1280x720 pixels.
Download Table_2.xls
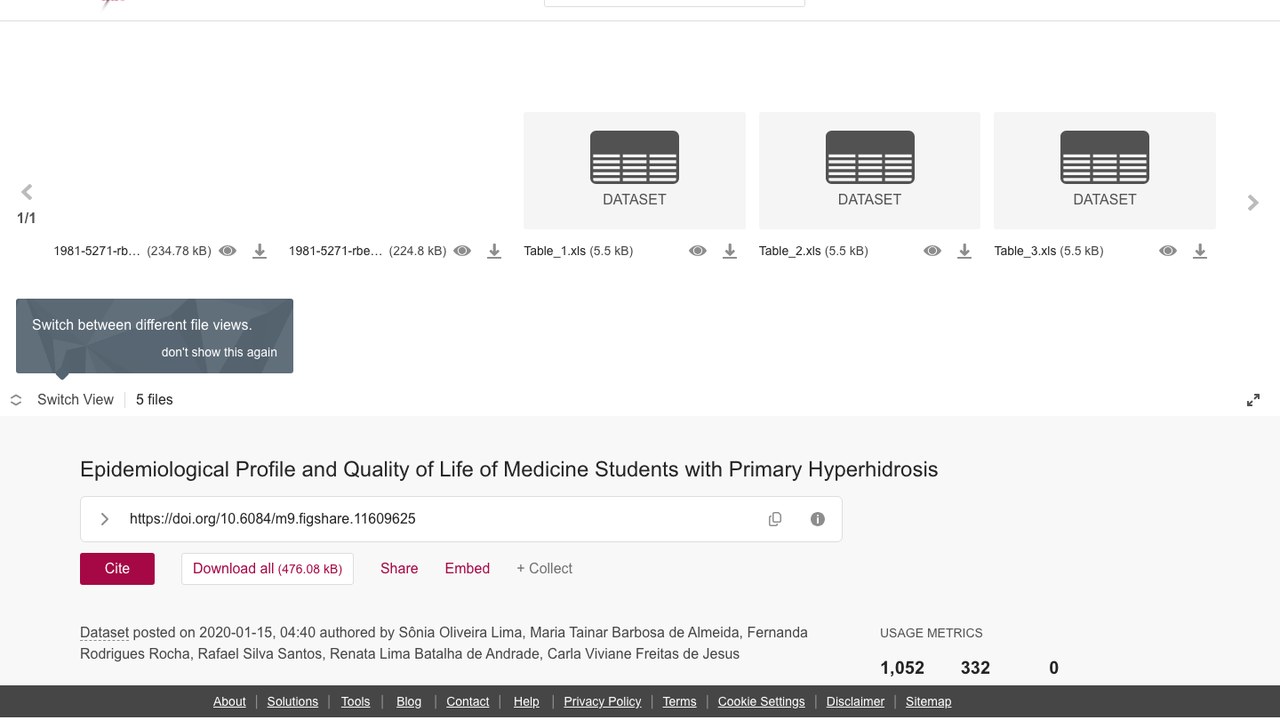pos(964,251)
